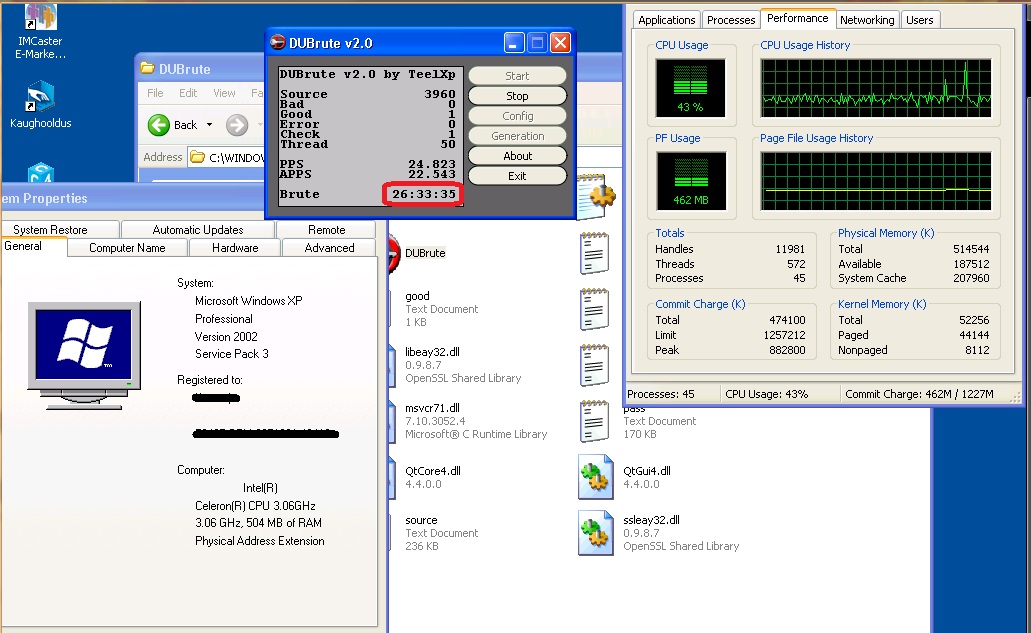The height and width of the screenshot is (633, 1031).
Task: Open the Back button history dropdown arrow
Action: 209,125
